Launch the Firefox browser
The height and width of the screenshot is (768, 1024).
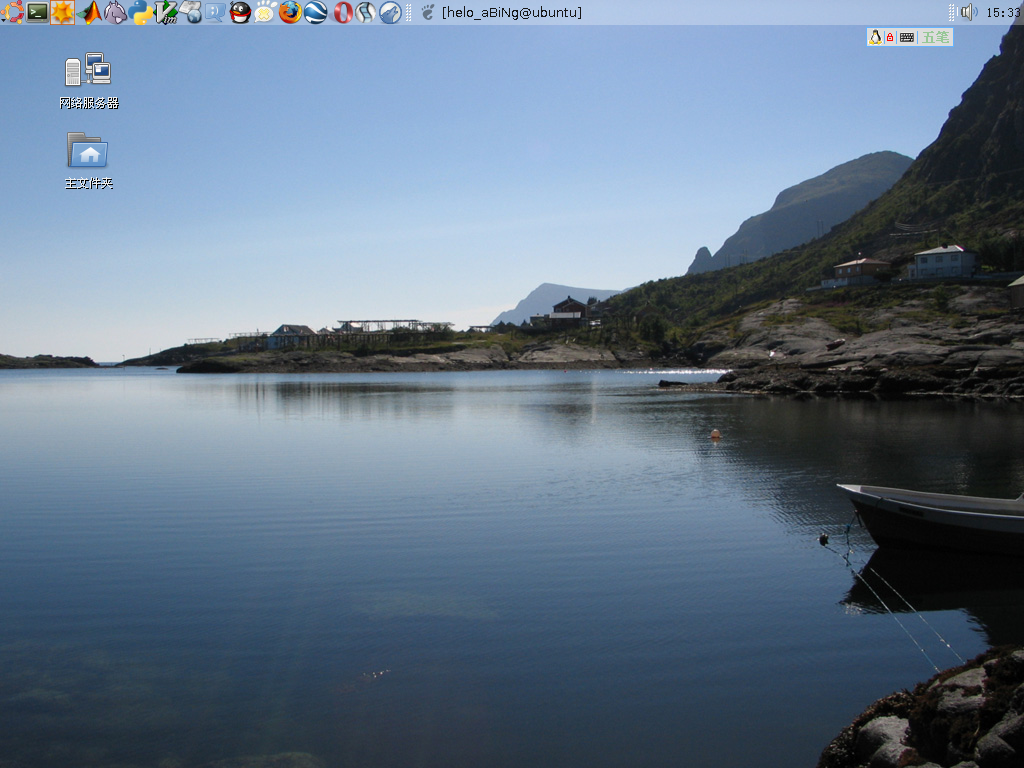coord(290,12)
